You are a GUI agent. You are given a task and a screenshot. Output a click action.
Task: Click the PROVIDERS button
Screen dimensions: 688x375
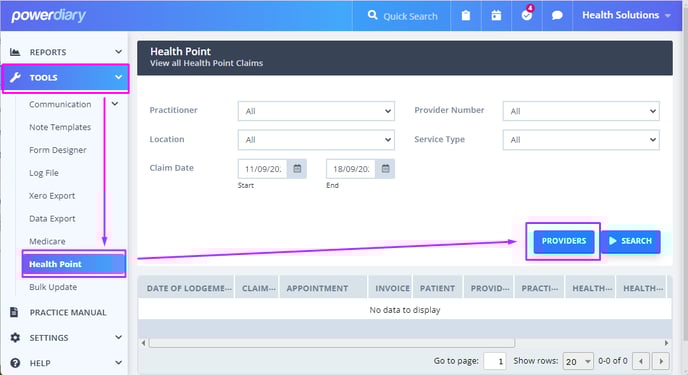(564, 241)
